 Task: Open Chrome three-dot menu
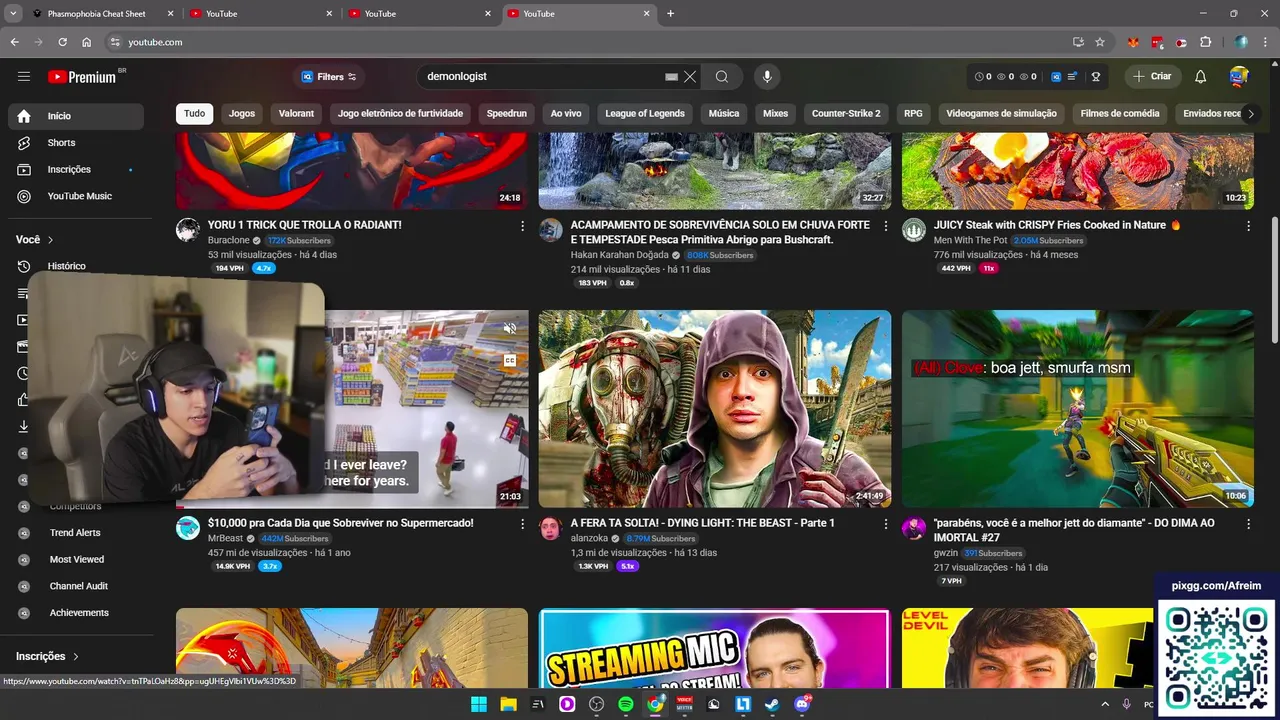point(1266,42)
